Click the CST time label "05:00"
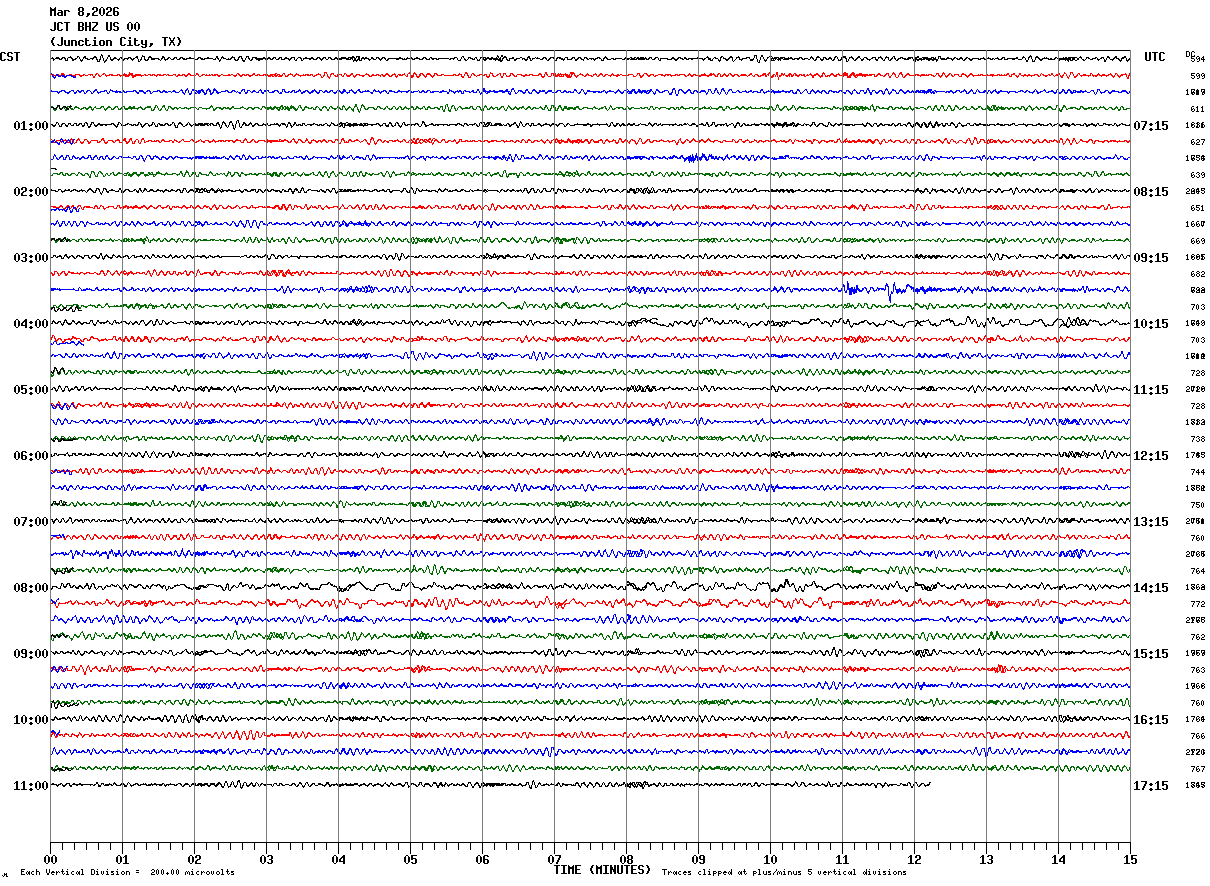1210x886 pixels. pos(30,390)
